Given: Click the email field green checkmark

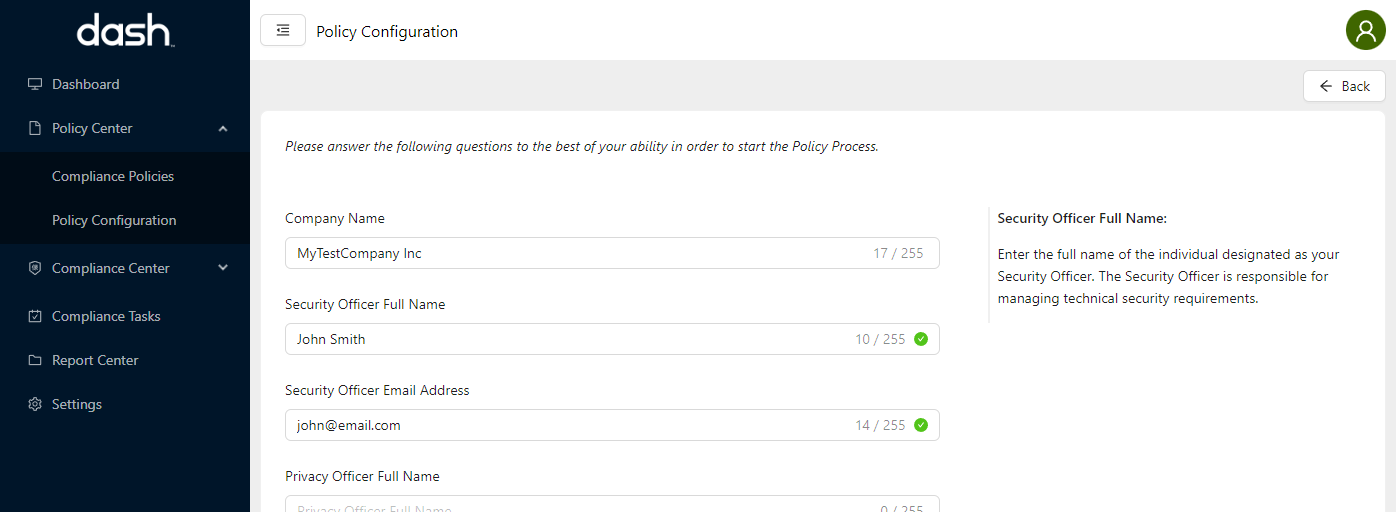Looking at the screenshot, I should click(921, 425).
